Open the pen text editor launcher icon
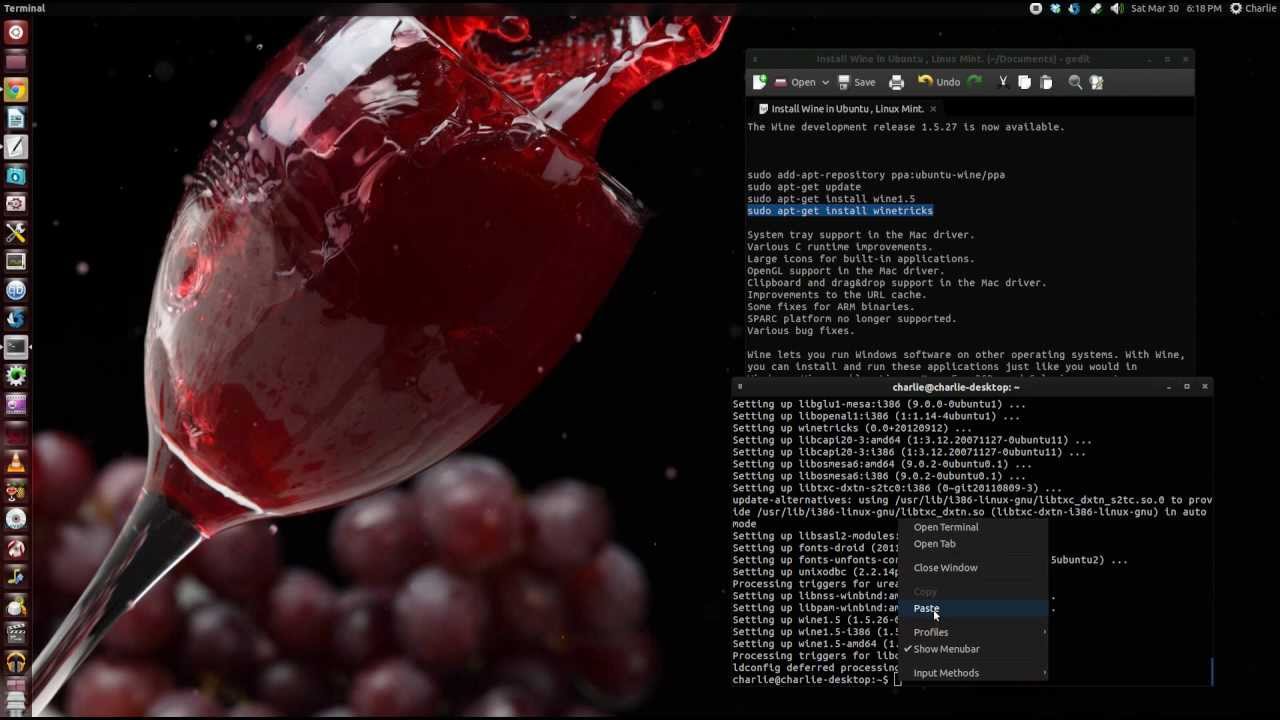The image size is (1280, 720). [x=16, y=147]
